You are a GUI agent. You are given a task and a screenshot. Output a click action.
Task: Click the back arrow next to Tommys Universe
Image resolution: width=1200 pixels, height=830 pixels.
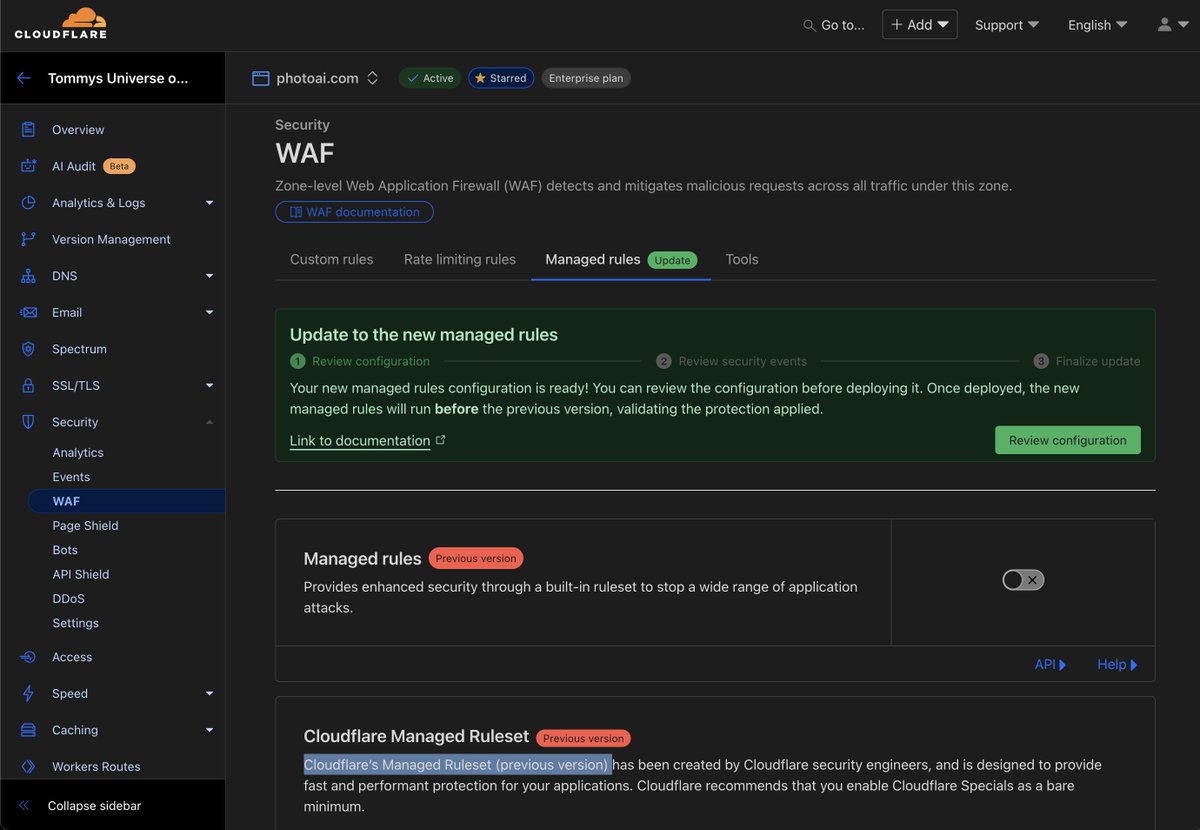[x=24, y=78]
